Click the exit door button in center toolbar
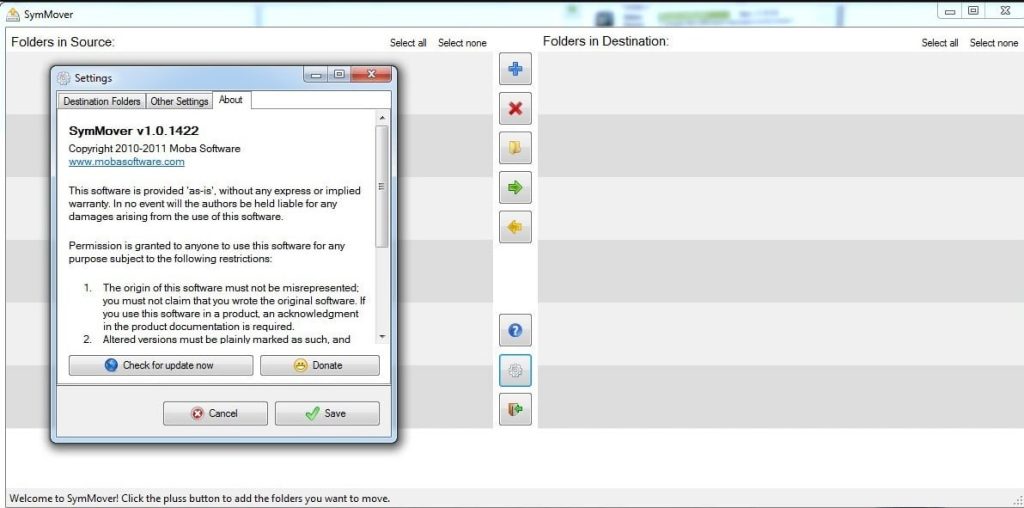Image resolution: width=1024 pixels, height=508 pixels. coord(515,409)
